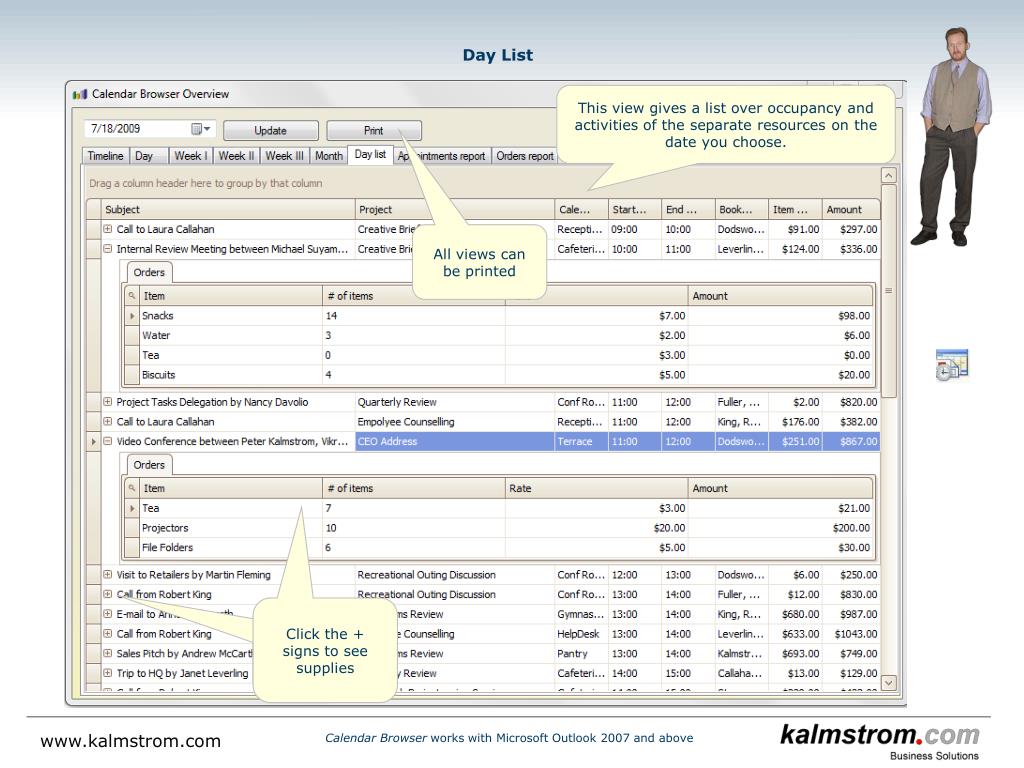
Task: Expand Visit to Retailers by Martin Fleming
Action: coord(108,575)
